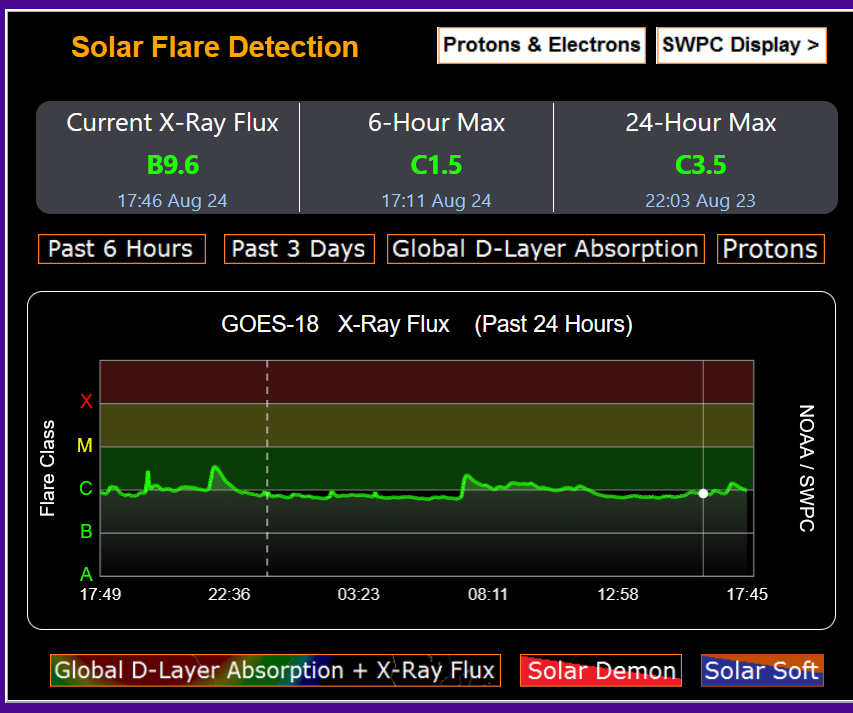Select the Protons chart tab
The height and width of the screenshot is (713, 853).
point(771,249)
